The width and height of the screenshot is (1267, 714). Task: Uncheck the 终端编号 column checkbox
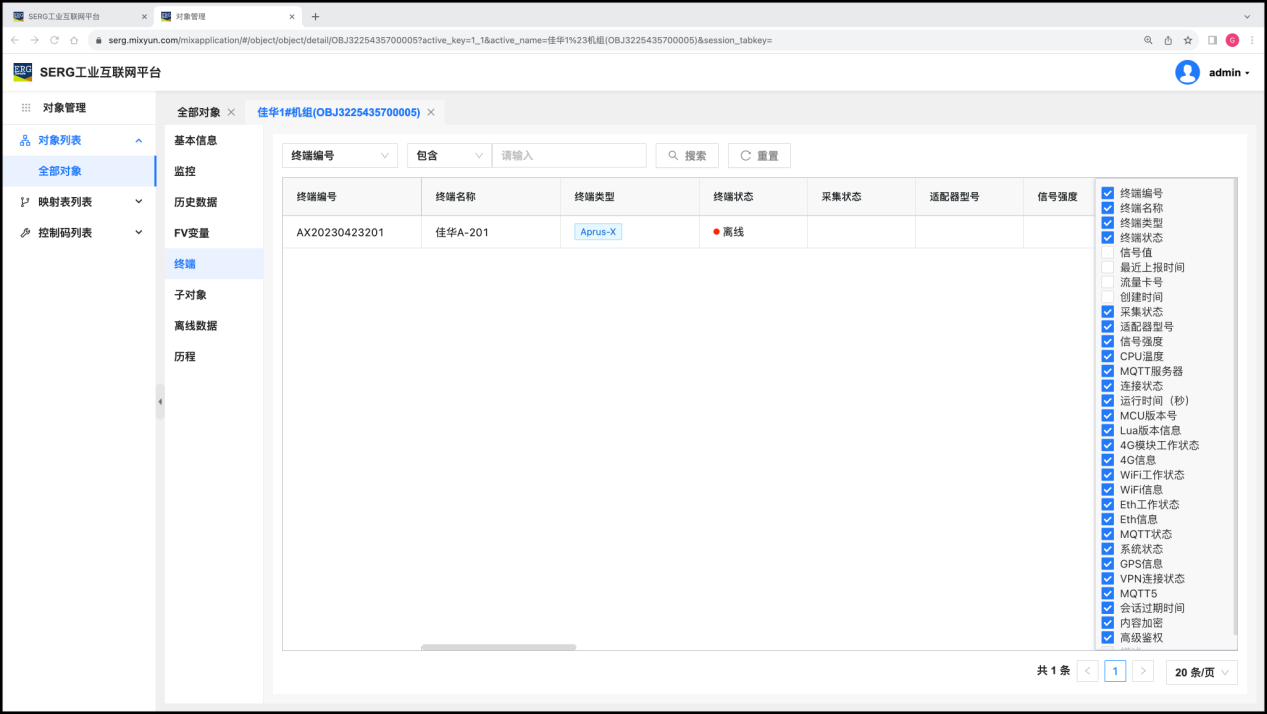tap(1107, 193)
